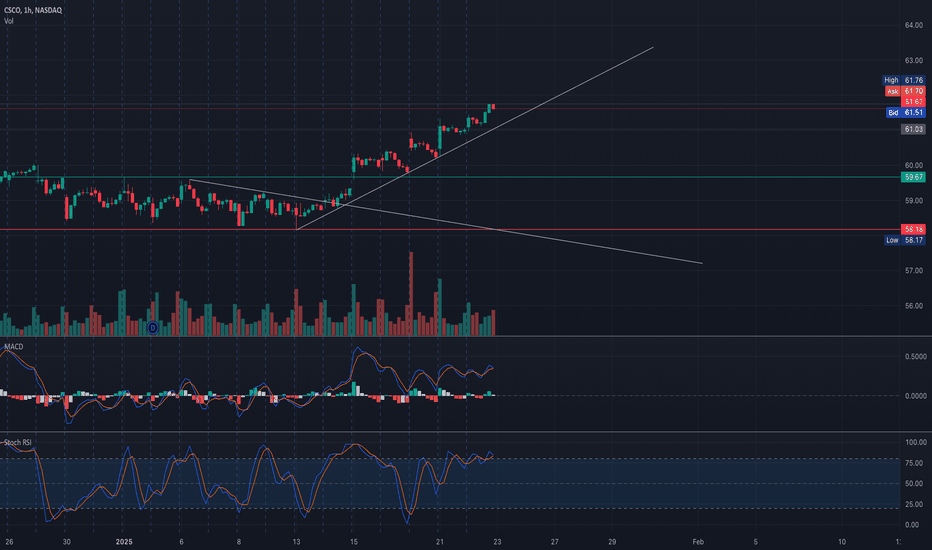The width and height of the screenshot is (932, 550).
Task: Click the red 58.16 price line label
Action: tap(913, 229)
